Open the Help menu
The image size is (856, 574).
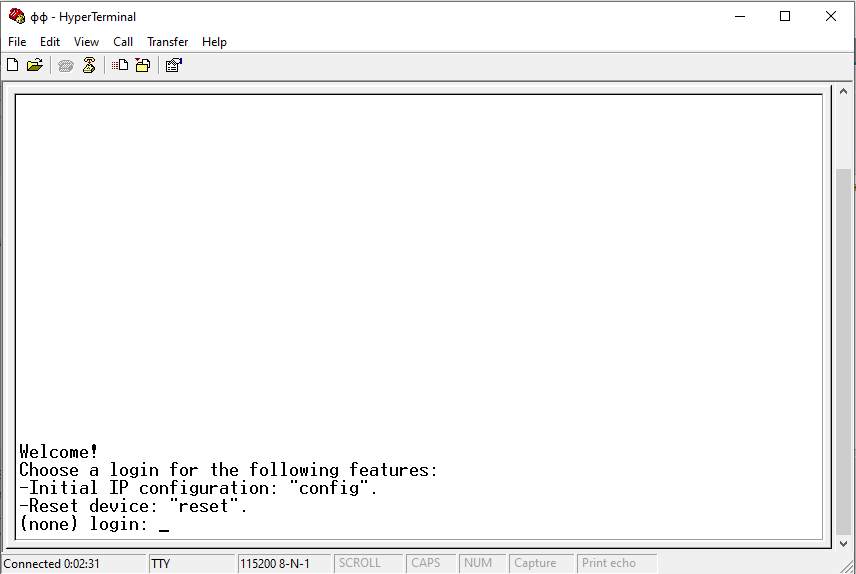click(x=214, y=42)
